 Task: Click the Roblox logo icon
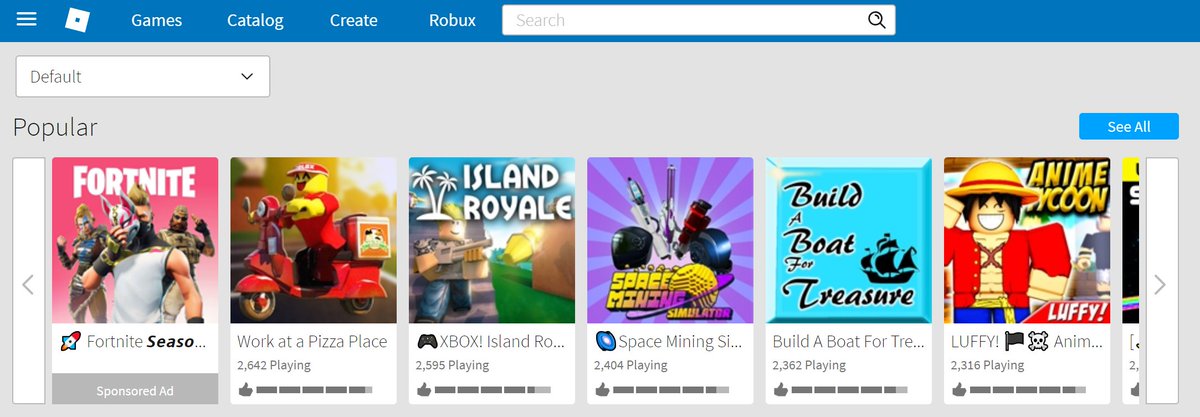[x=76, y=20]
